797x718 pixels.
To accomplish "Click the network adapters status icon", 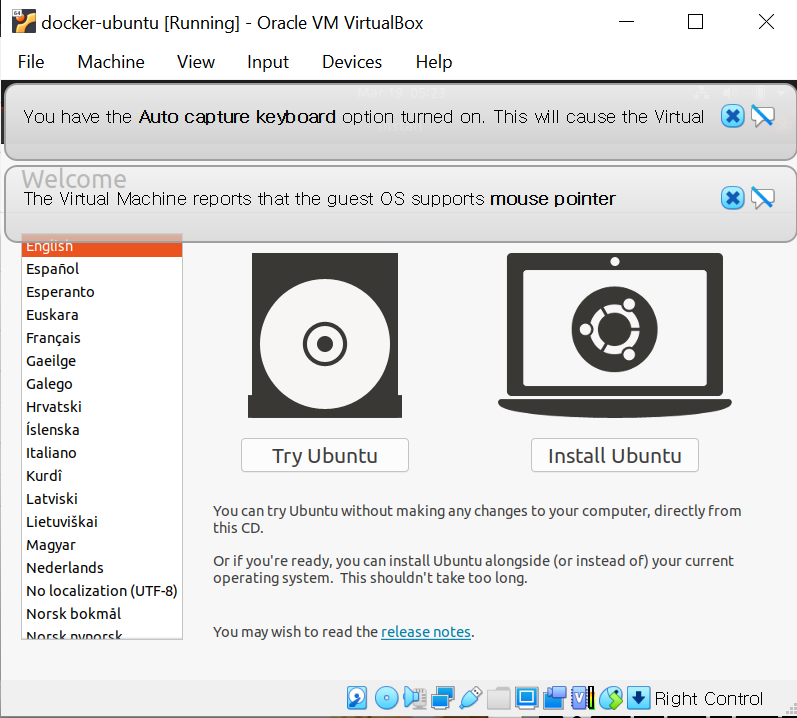I will pyautogui.click(x=443, y=698).
